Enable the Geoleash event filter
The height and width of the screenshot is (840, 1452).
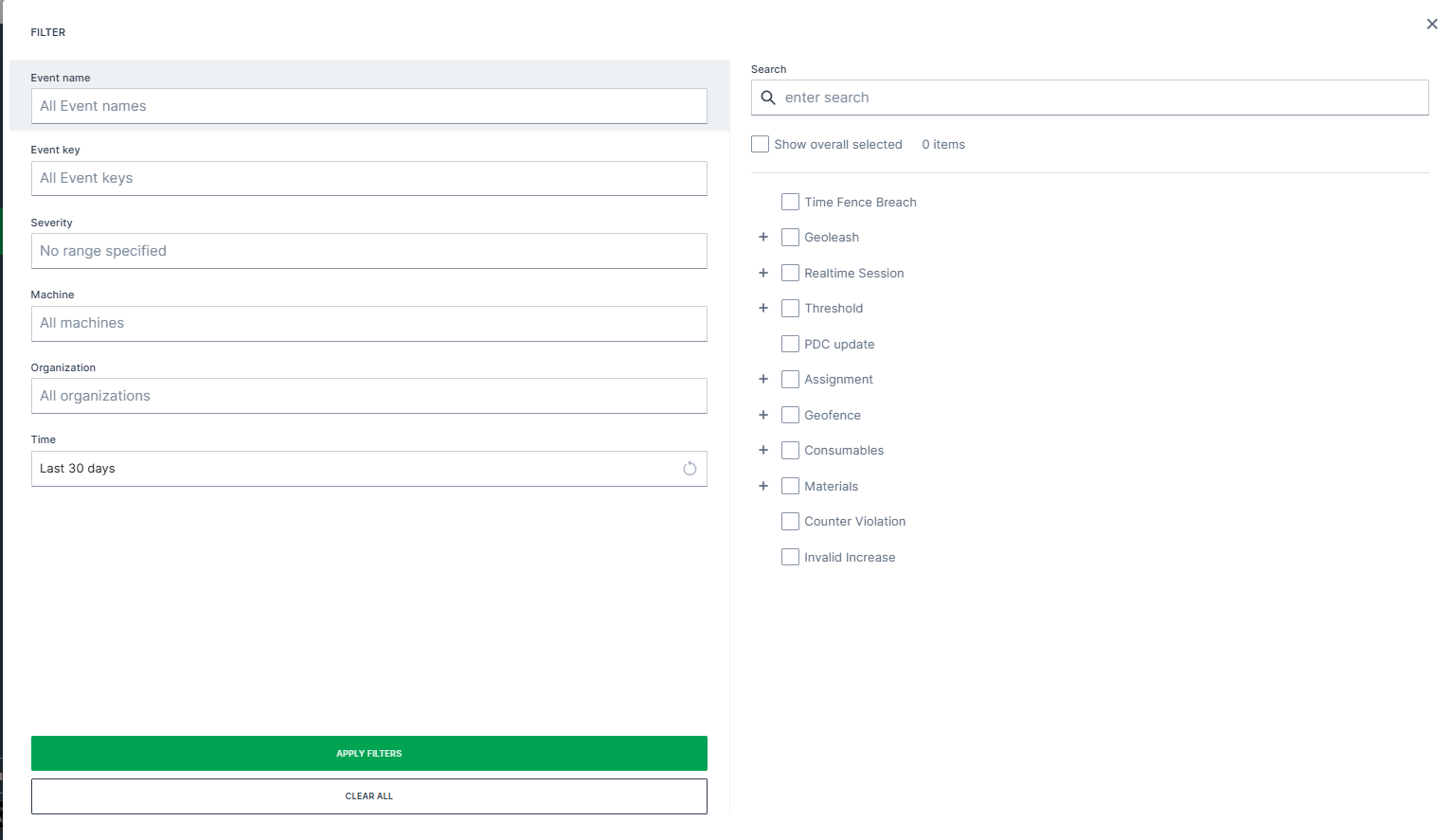click(x=790, y=237)
